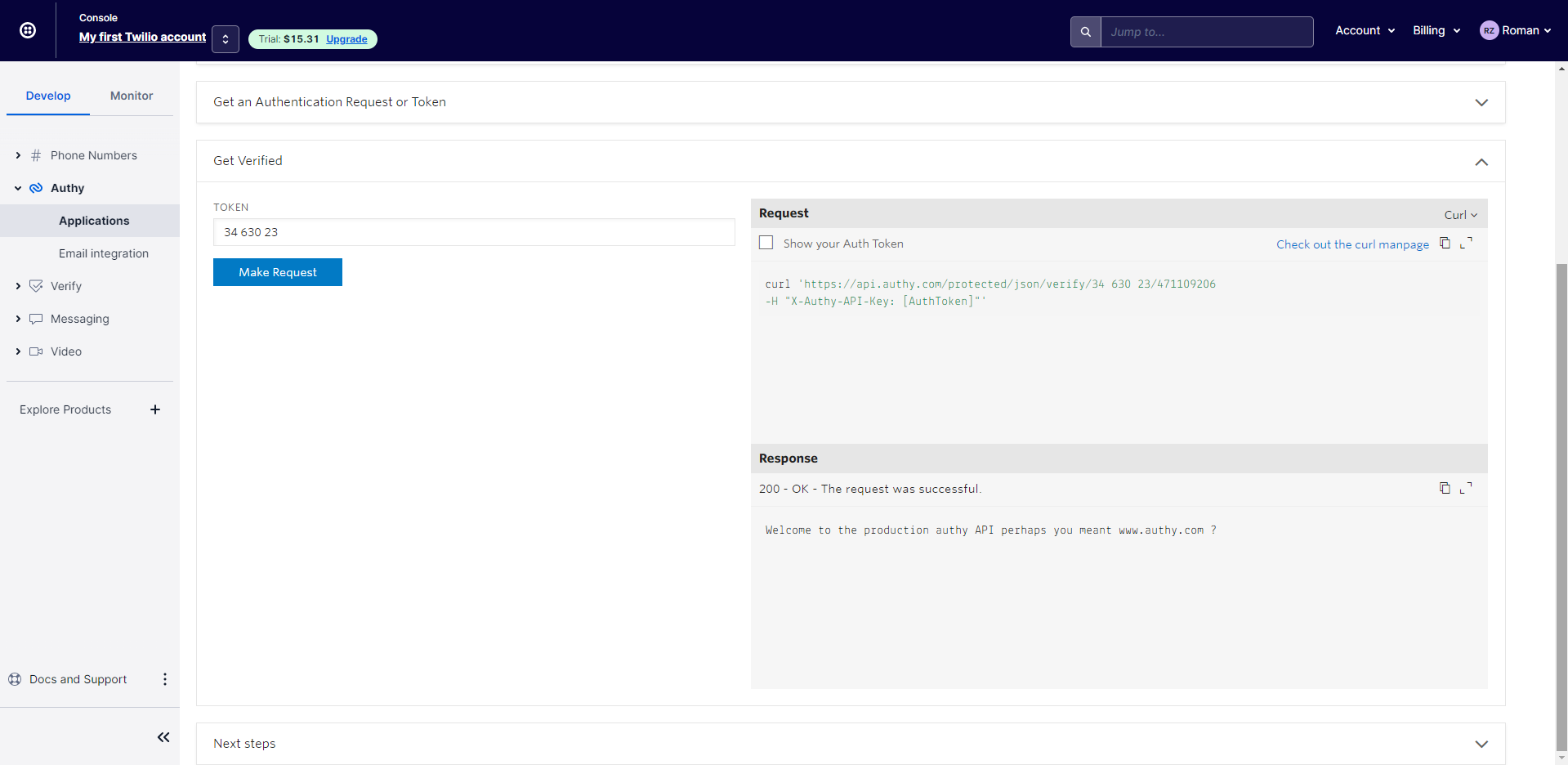The width and height of the screenshot is (1568, 765).
Task: Expand the Verify section chevron
Action: click(18, 286)
